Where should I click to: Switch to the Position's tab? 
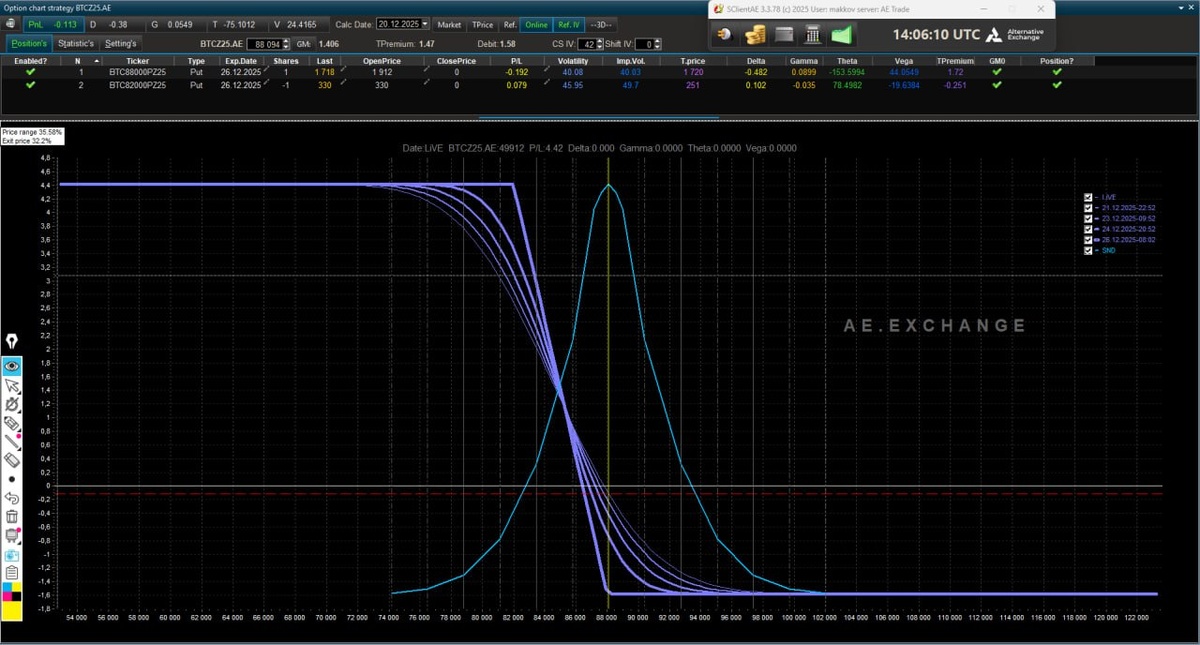click(x=29, y=44)
